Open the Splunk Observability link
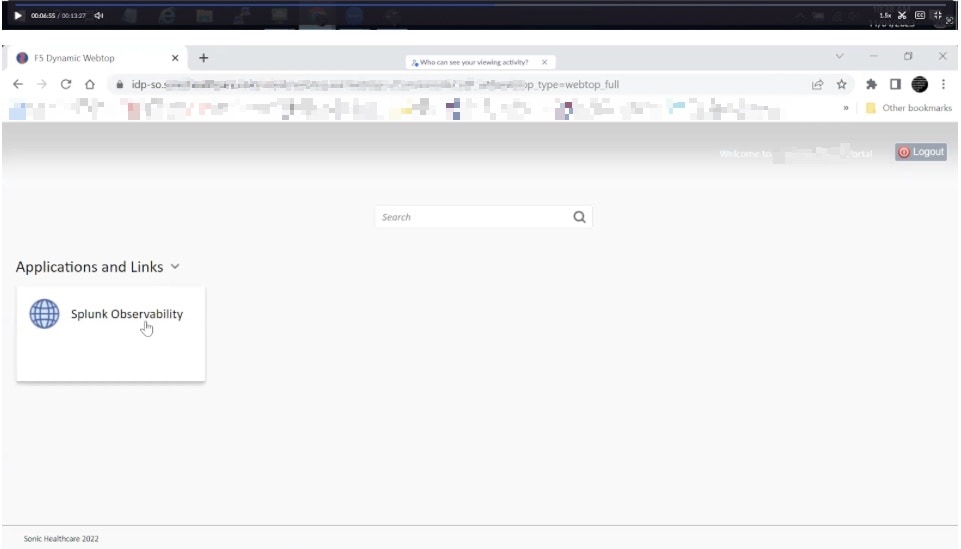 coord(127,314)
